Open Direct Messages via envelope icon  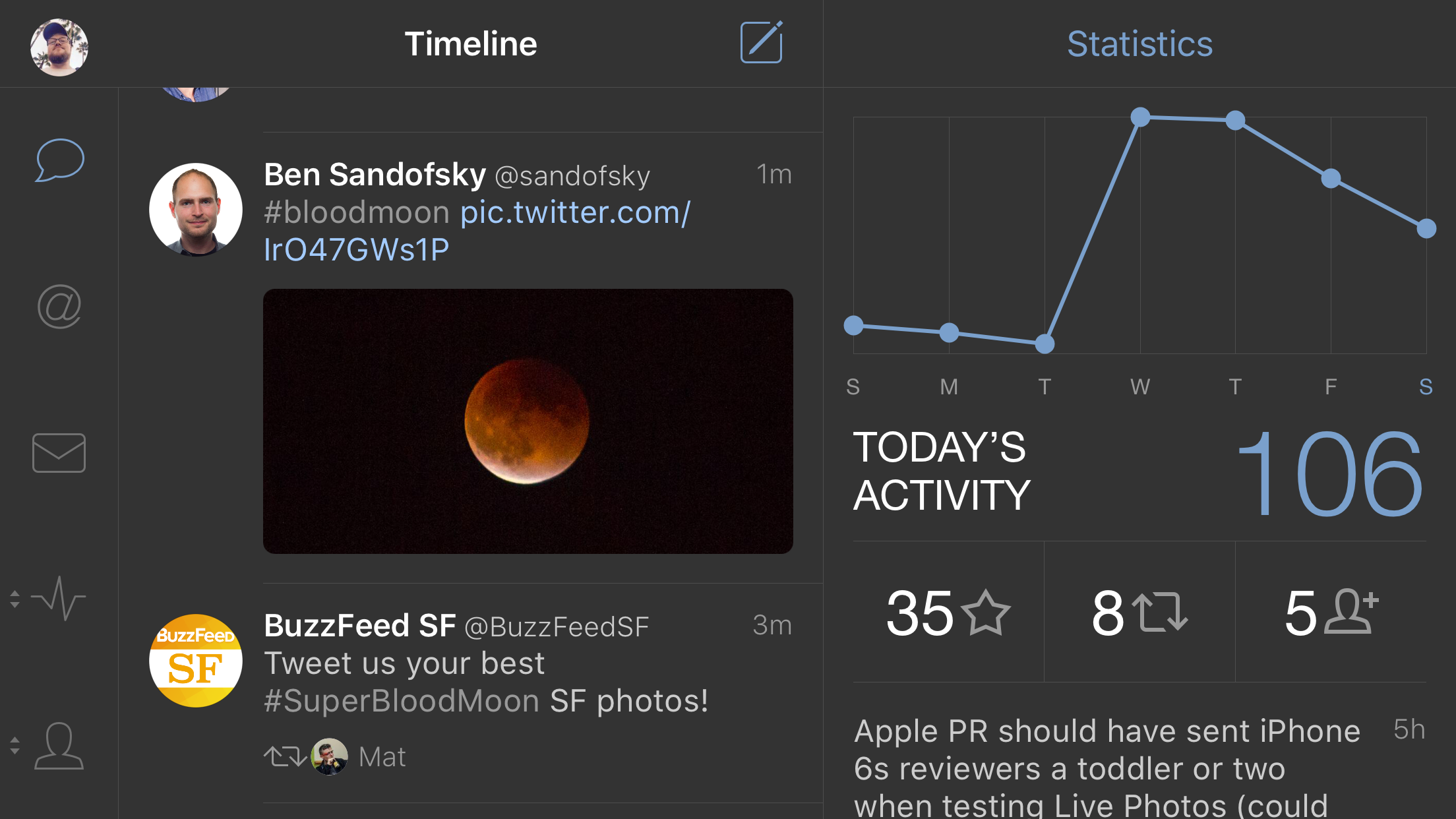[x=59, y=452]
